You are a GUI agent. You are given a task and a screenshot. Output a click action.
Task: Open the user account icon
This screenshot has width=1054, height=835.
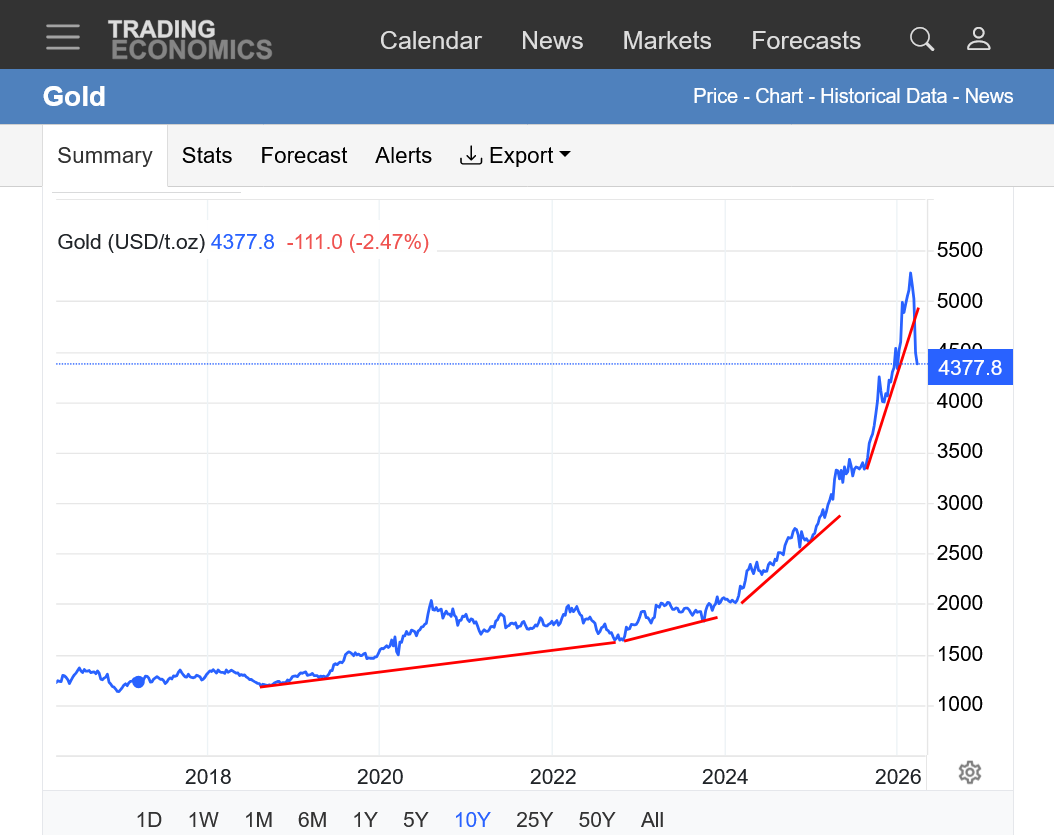[x=978, y=39]
